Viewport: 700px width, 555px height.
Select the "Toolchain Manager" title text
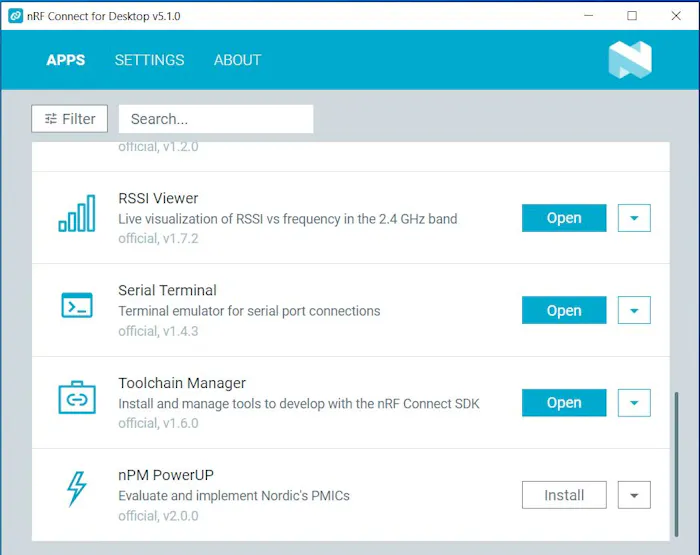coord(182,383)
